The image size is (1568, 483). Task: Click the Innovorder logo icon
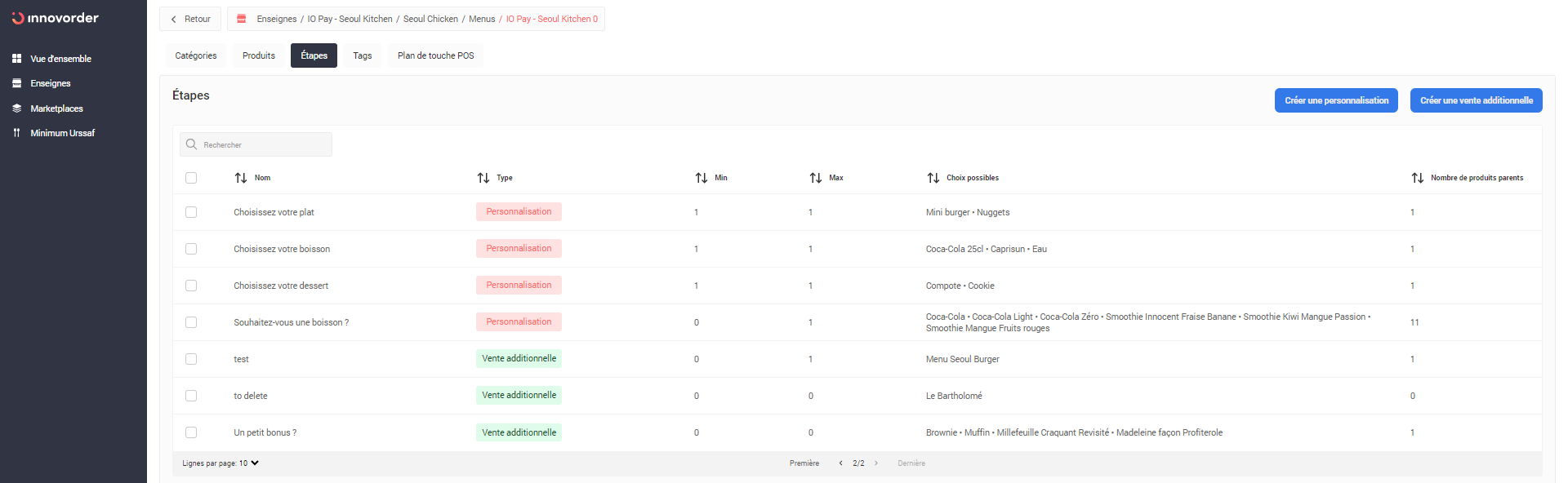click(x=18, y=18)
